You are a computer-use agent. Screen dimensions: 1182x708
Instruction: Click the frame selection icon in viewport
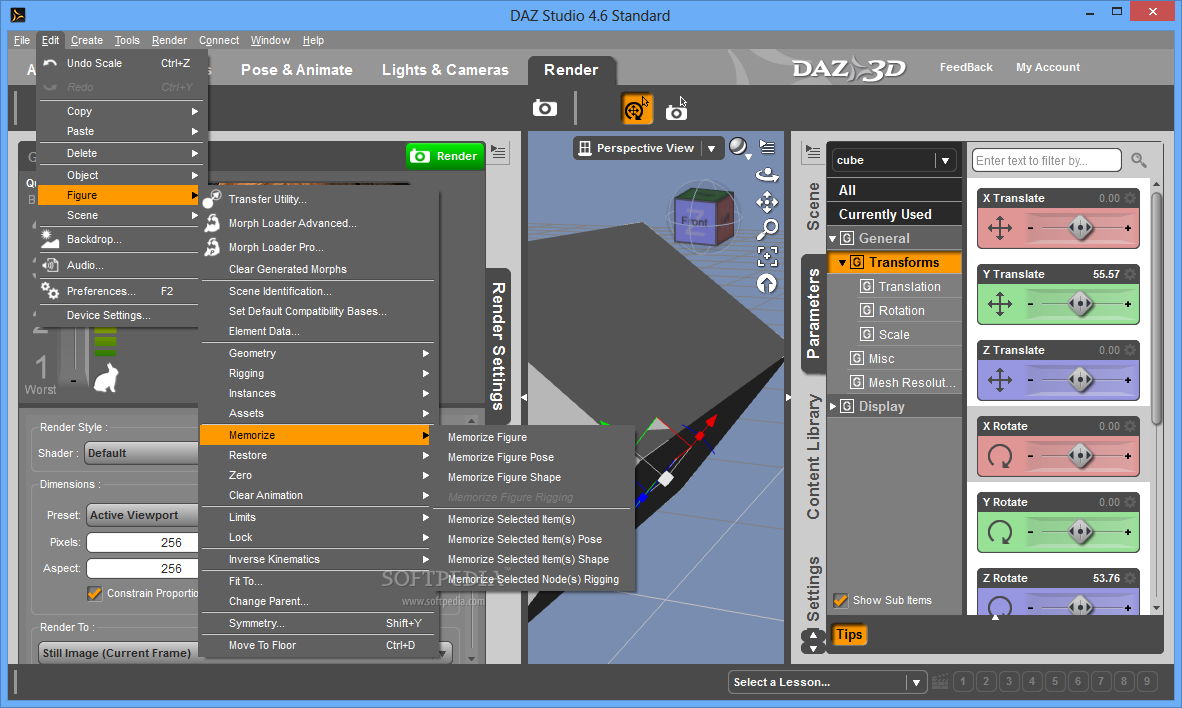767,256
